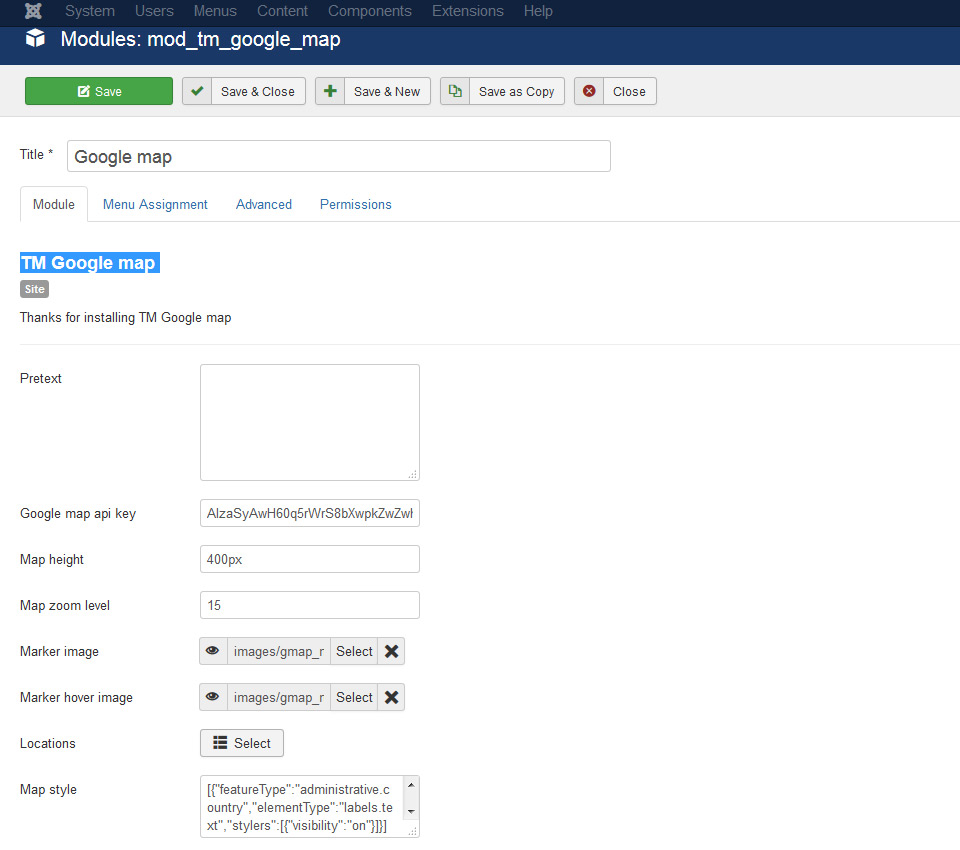960x850 pixels.
Task: Focus the Map zoom level field
Action: pyautogui.click(x=310, y=605)
